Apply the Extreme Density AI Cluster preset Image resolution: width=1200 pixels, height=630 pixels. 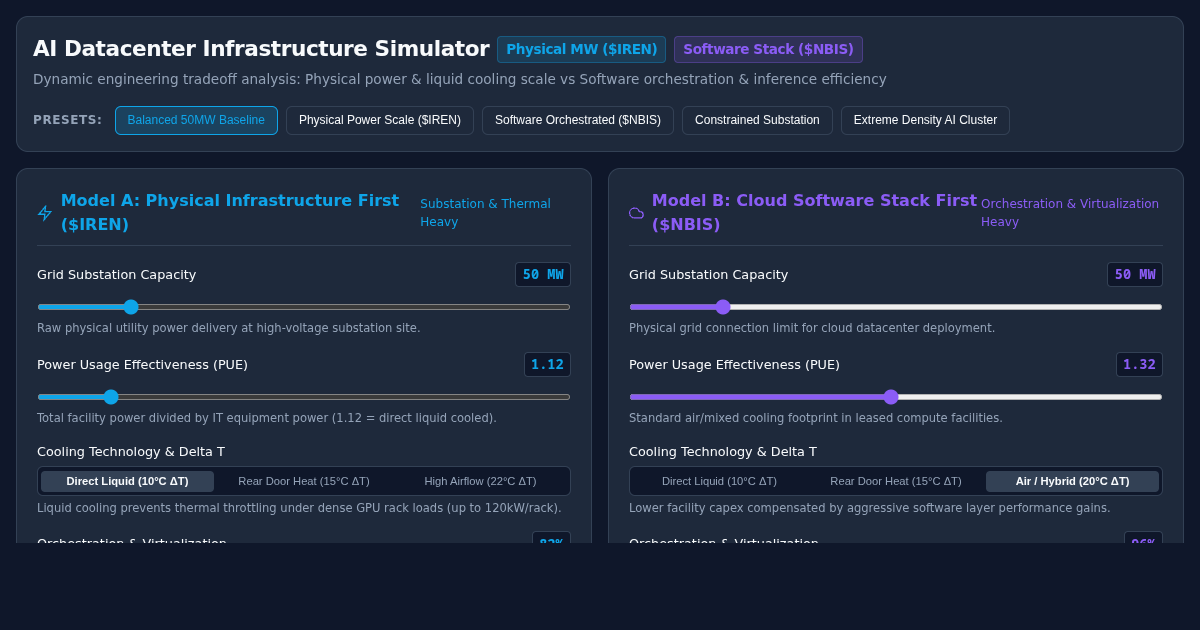pos(925,120)
